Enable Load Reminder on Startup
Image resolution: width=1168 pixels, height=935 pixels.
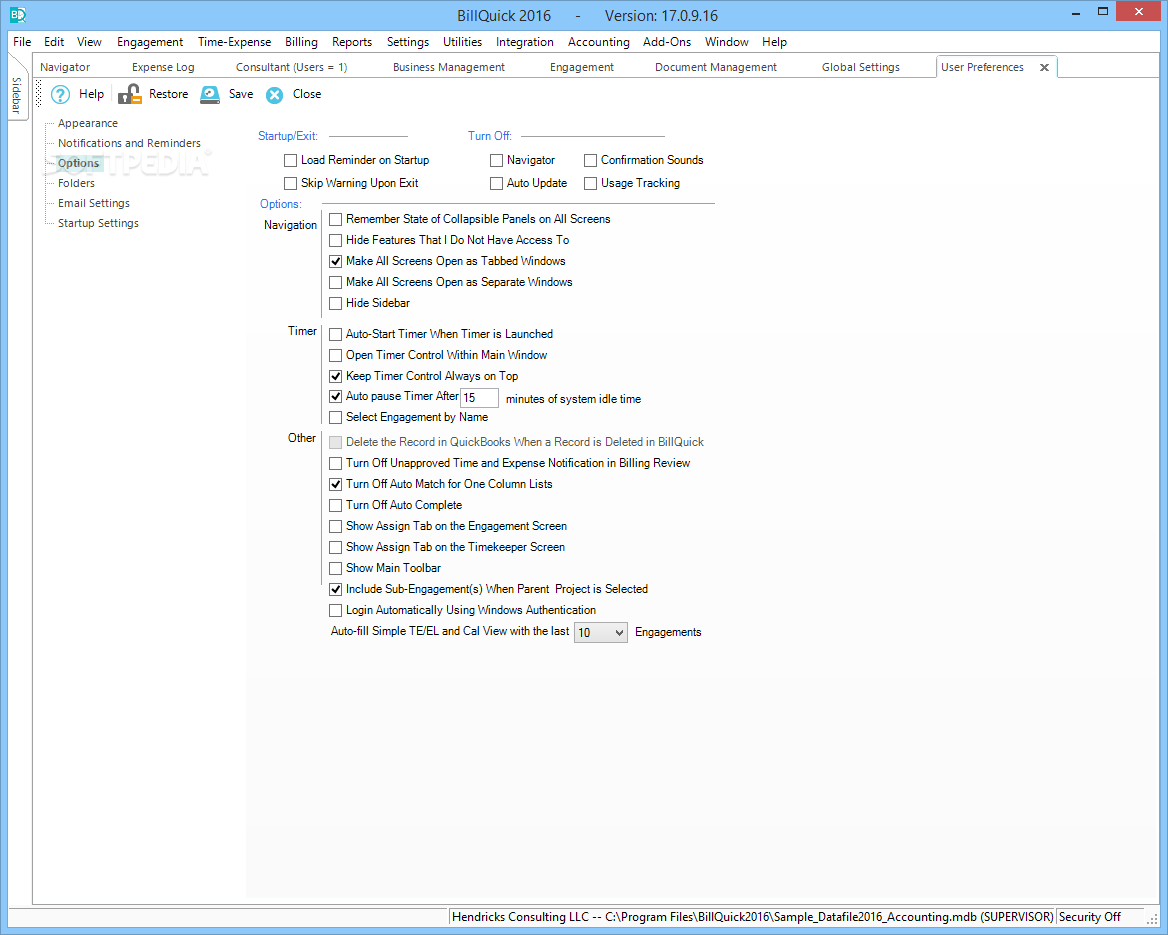291,160
